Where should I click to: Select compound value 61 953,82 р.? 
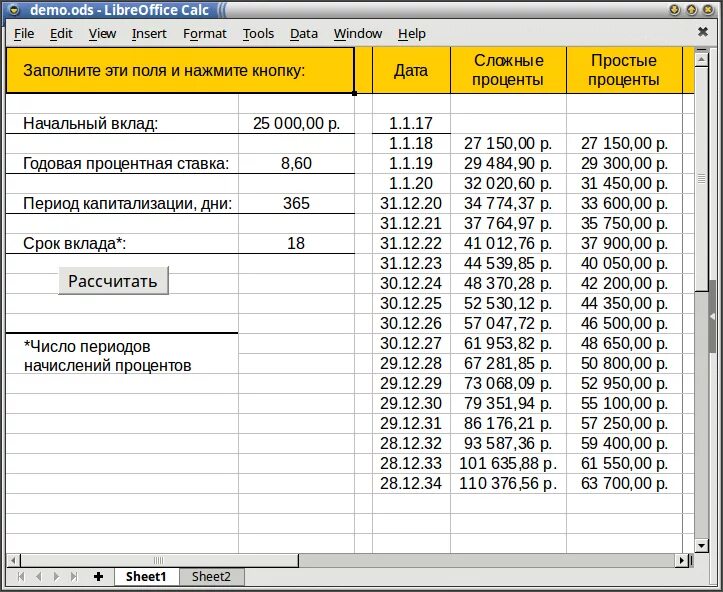[508, 343]
